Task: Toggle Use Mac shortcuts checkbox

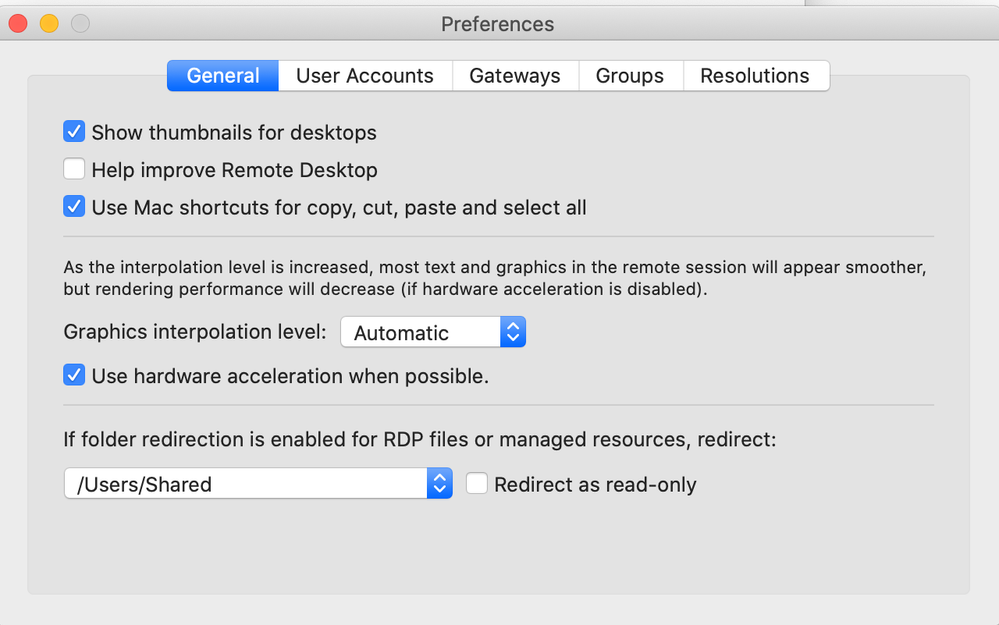Action: (x=74, y=207)
